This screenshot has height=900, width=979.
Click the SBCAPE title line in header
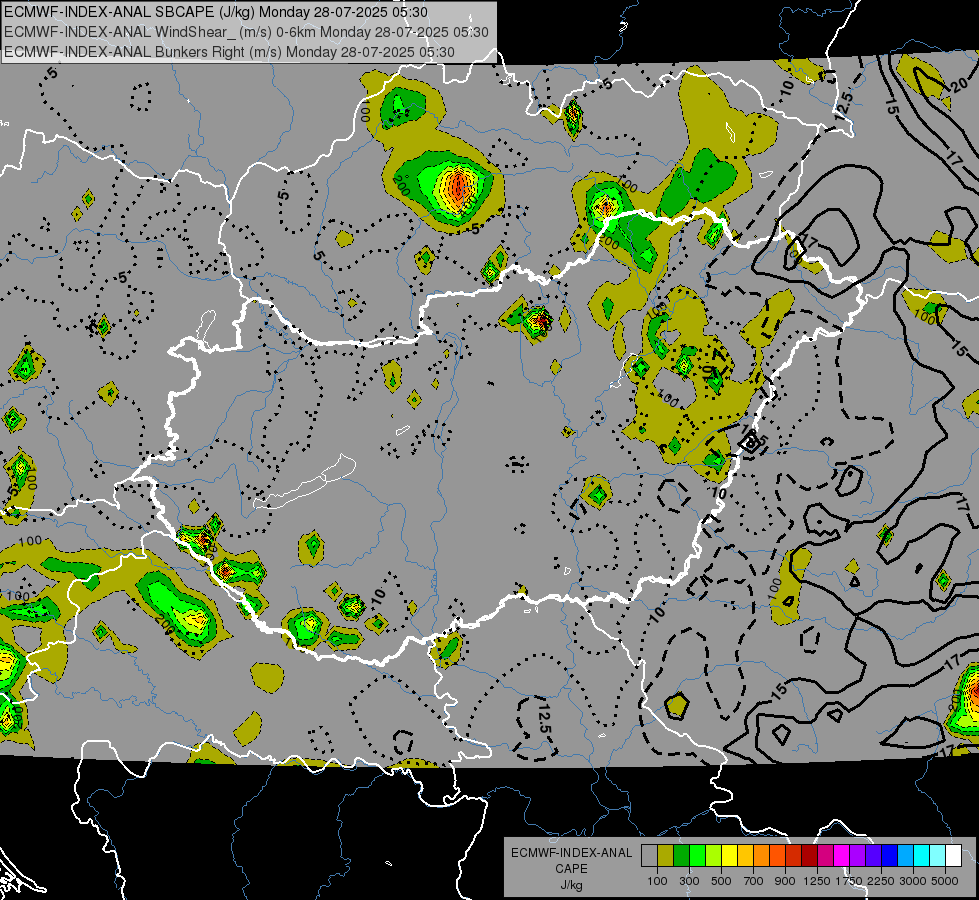tap(215, 12)
